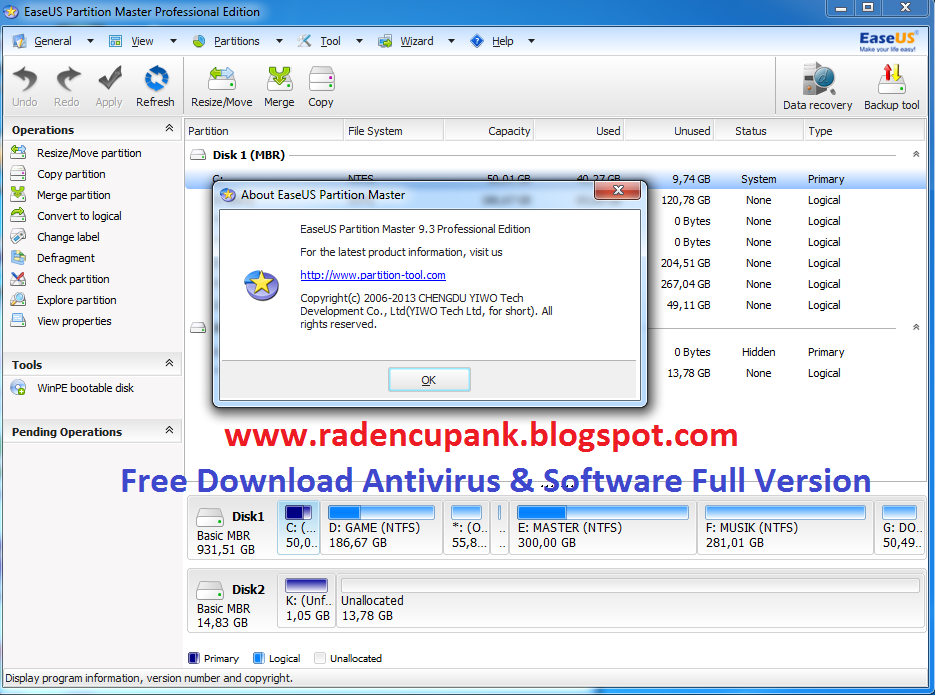Close the About EaseUS Partition Master dialog
The width and height of the screenshot is (935, 695).
[618, 190]
